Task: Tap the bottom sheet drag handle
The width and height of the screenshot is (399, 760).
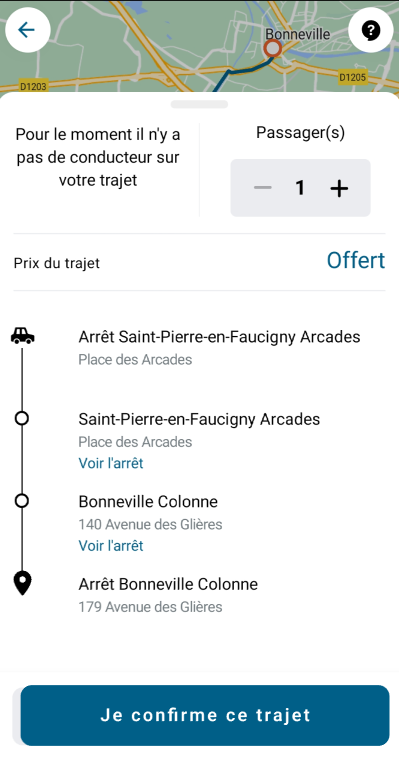Action: [199, 104]
